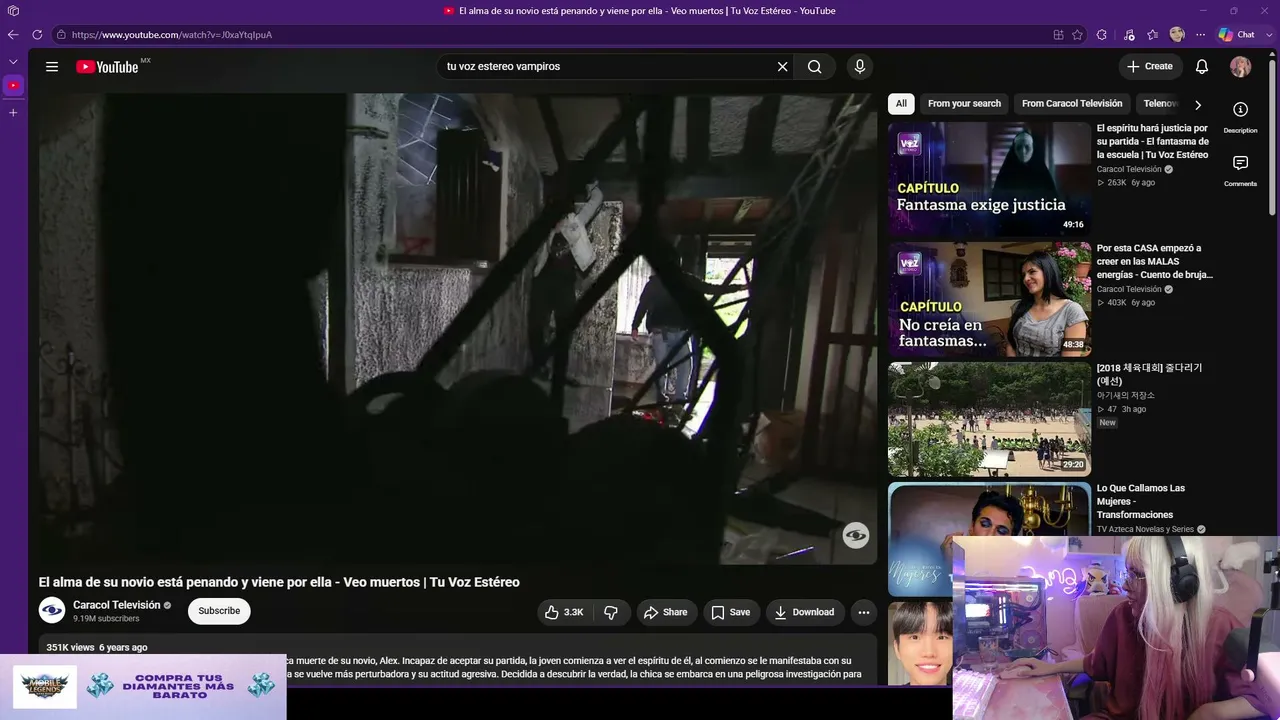The width and height of the screenshot is (1280, 720).
Task: Open the Caracol Televisión channel name link
Action: point(117,605)
